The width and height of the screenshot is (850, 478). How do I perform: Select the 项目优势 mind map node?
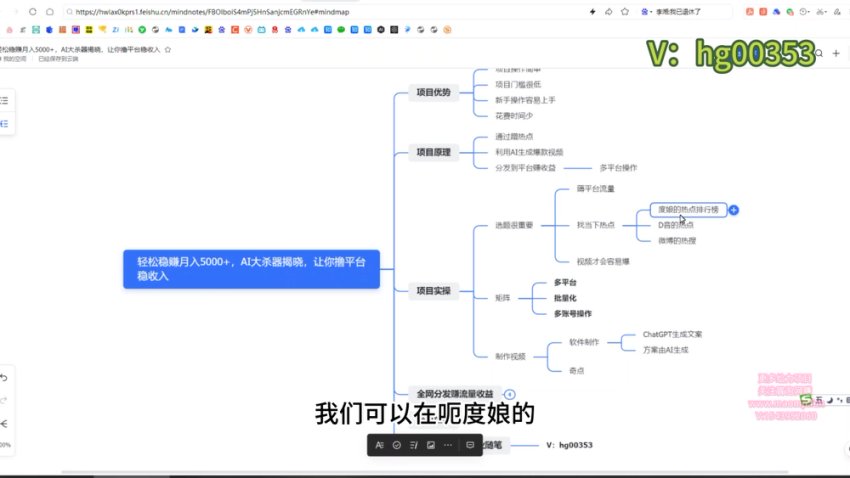coord(433,93)
